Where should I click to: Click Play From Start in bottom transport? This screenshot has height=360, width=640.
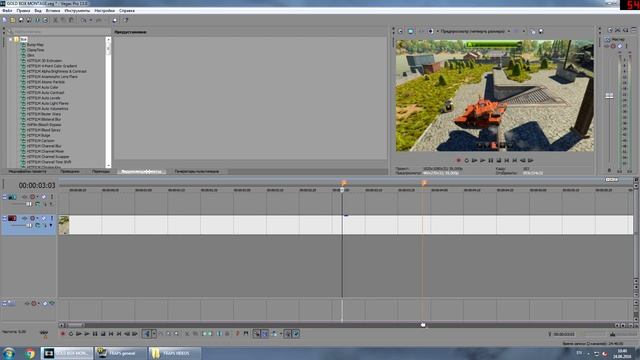click(78, 334)
